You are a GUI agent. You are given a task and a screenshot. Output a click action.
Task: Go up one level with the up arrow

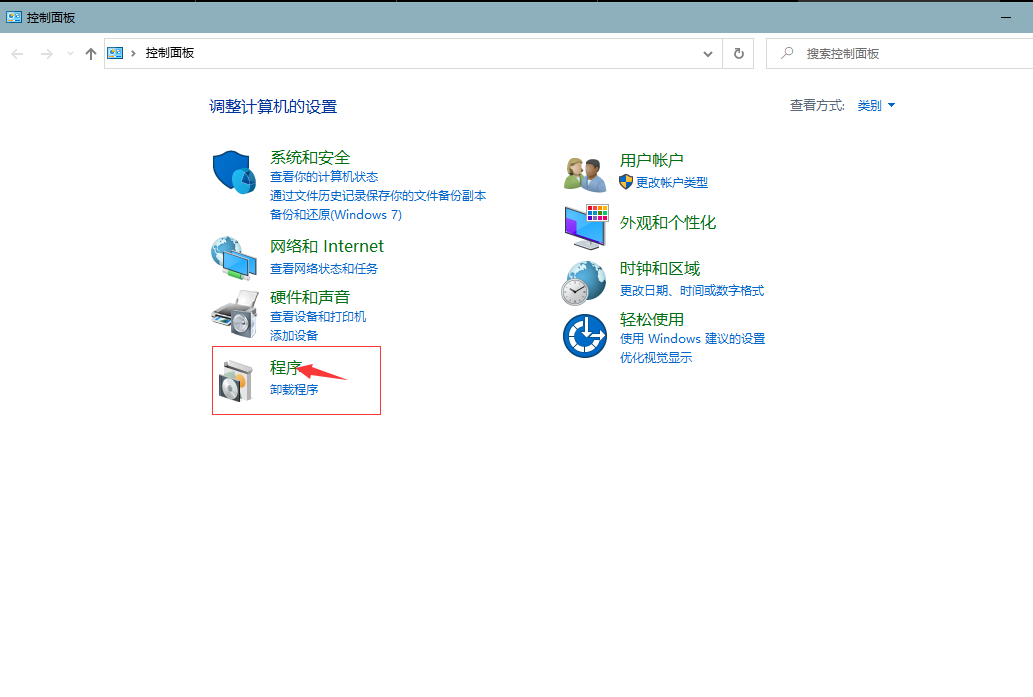coord(91,54)
